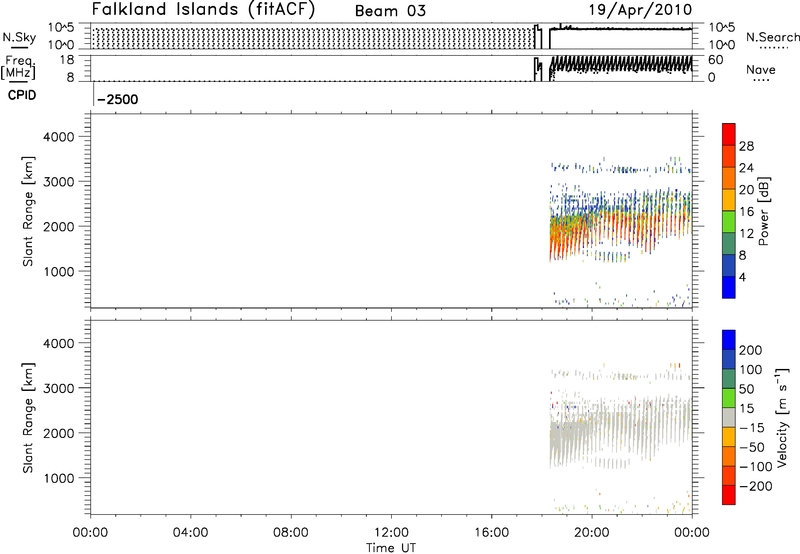This screenshot has height=554, width=800.
Task: Click the time tick label '12:00'
Action: pyautogui.click(x=391, y=533)
